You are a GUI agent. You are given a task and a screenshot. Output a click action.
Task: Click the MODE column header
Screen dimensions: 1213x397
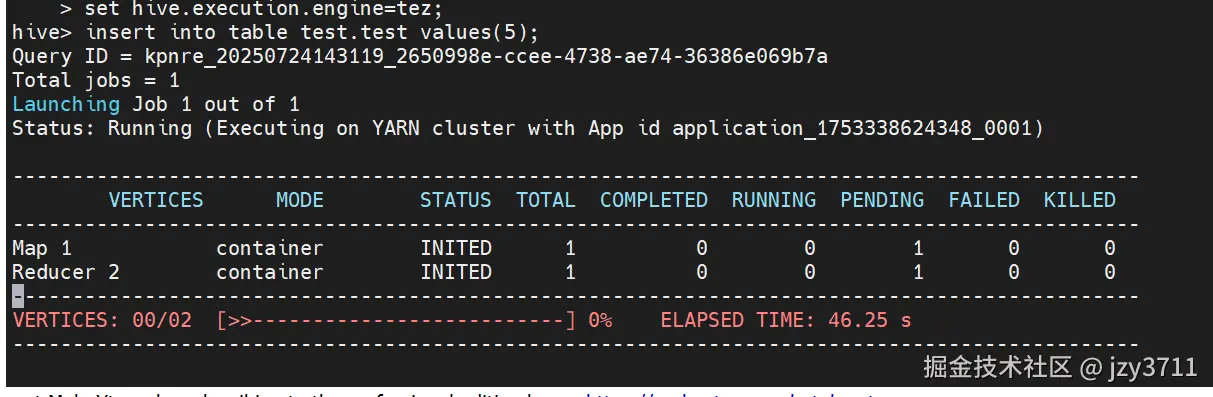(300, 200)
